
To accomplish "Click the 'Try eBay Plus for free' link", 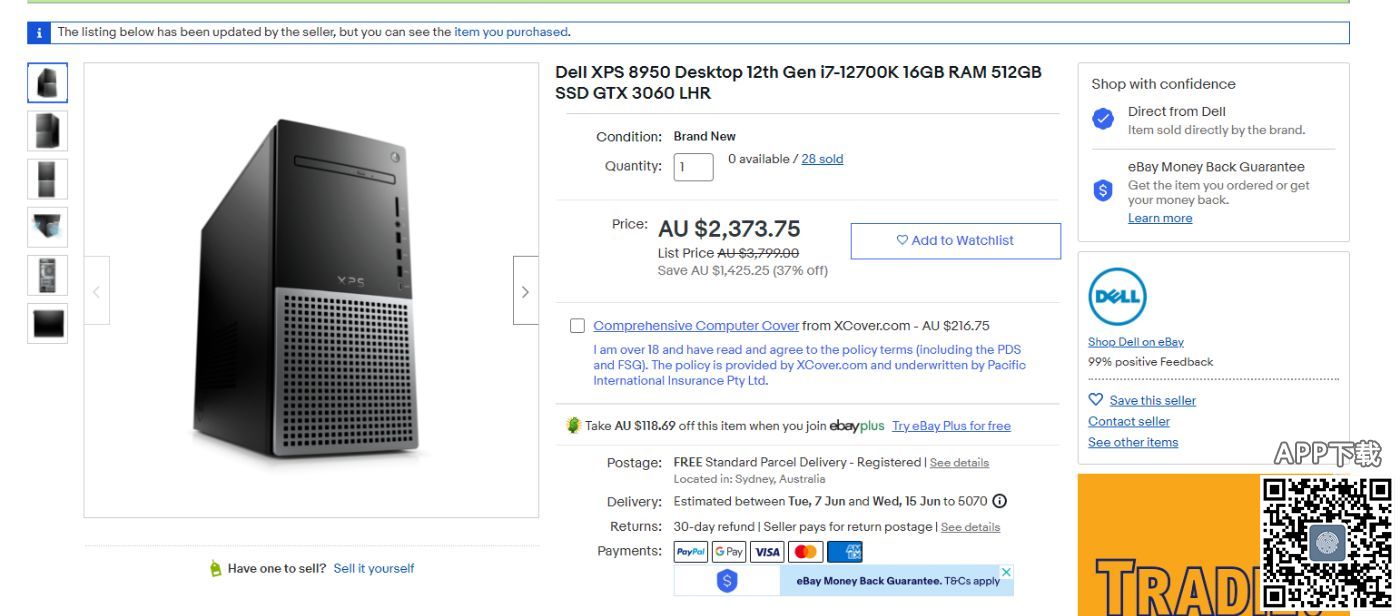I will pyautogui.click(x=951, y=426).
